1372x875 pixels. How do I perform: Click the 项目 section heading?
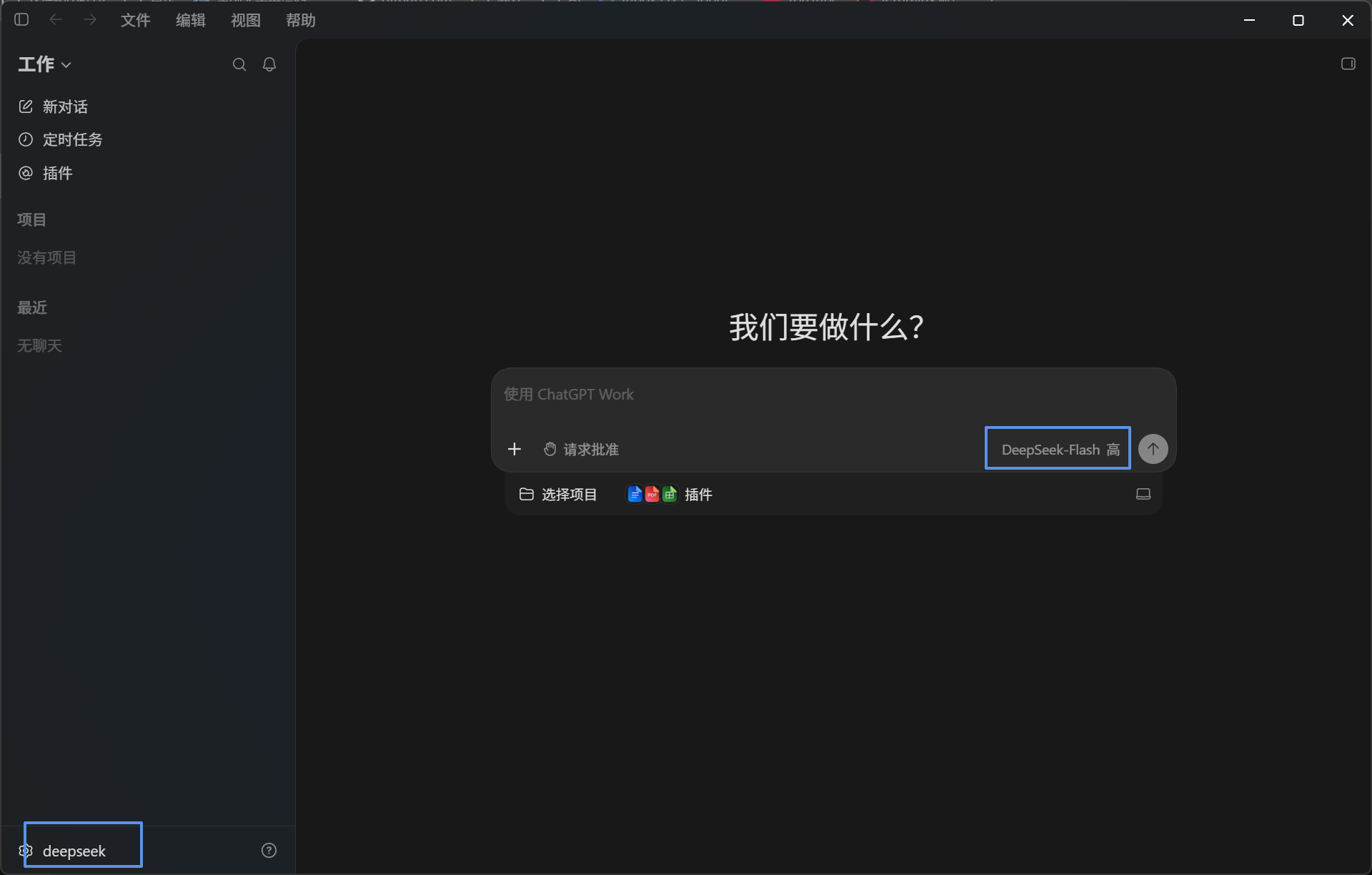point(31,219)
